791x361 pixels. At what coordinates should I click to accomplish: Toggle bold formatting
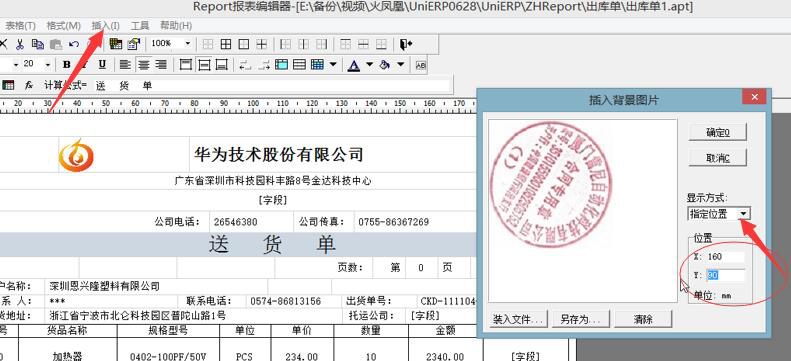point(67,65)
